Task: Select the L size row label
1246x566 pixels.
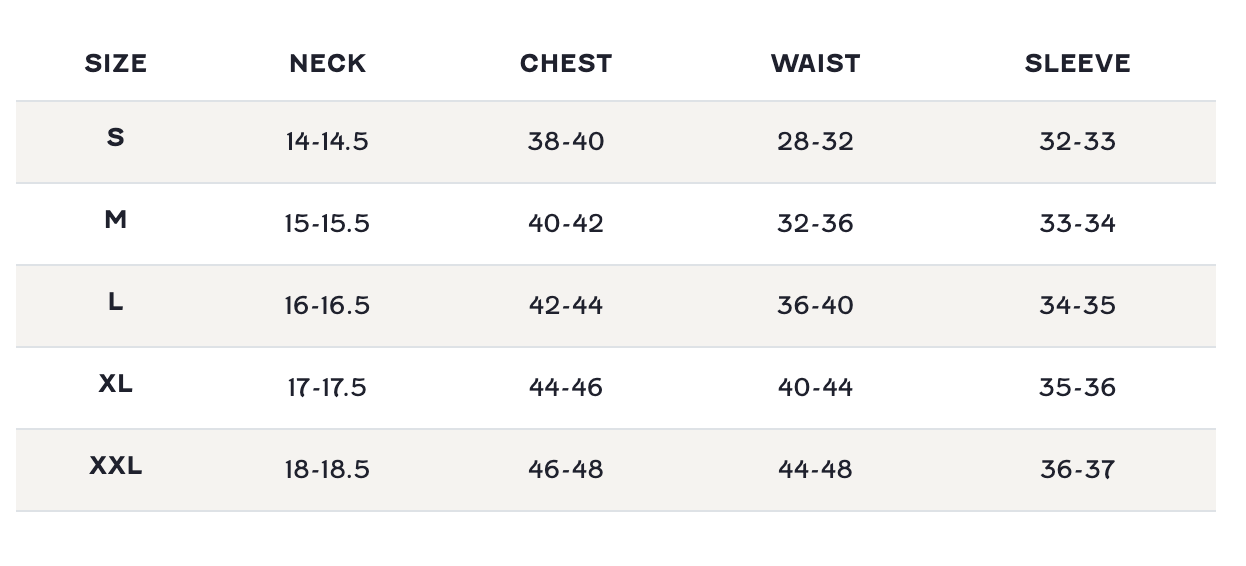Action: coord(116,301)
